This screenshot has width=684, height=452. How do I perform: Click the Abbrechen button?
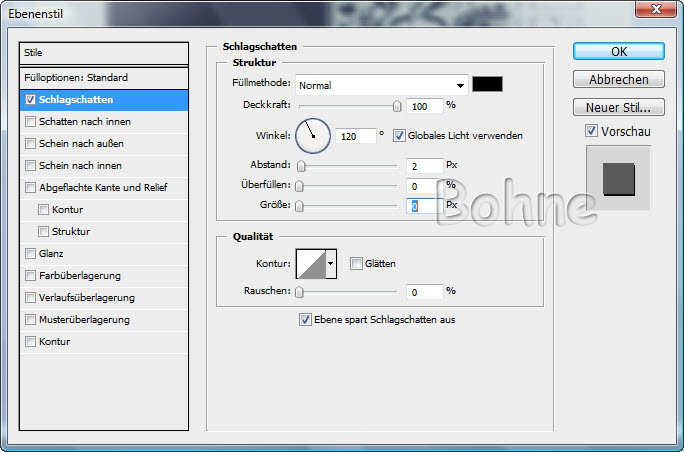[618, 79]
